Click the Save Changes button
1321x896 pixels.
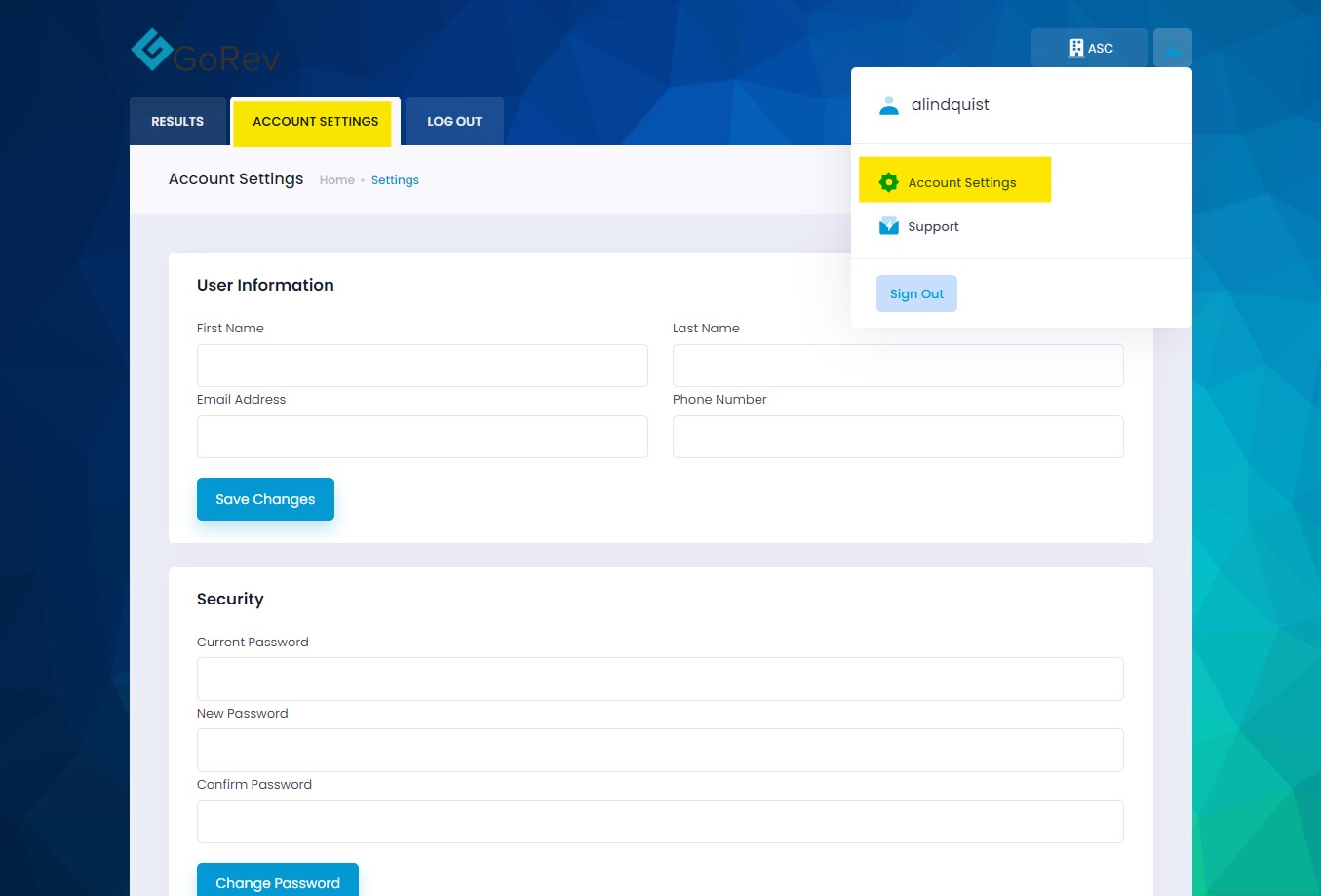[265, 499]
